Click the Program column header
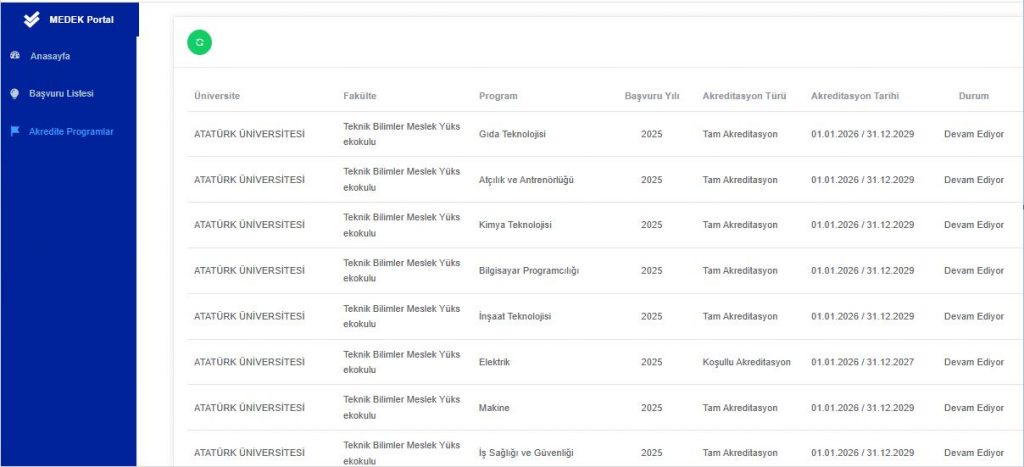This screenshot has height=467, width=1024. [498, 96]
